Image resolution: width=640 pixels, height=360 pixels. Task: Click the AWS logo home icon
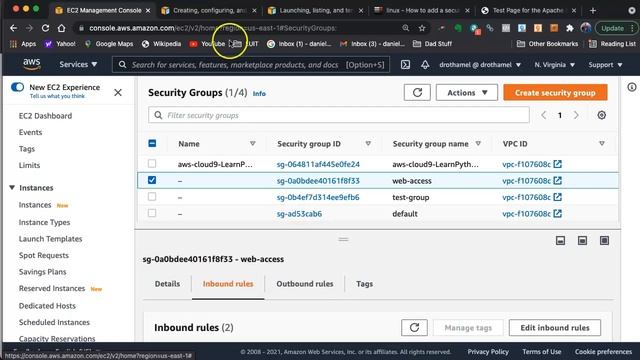pyautogui.click(x=31, y=64)
